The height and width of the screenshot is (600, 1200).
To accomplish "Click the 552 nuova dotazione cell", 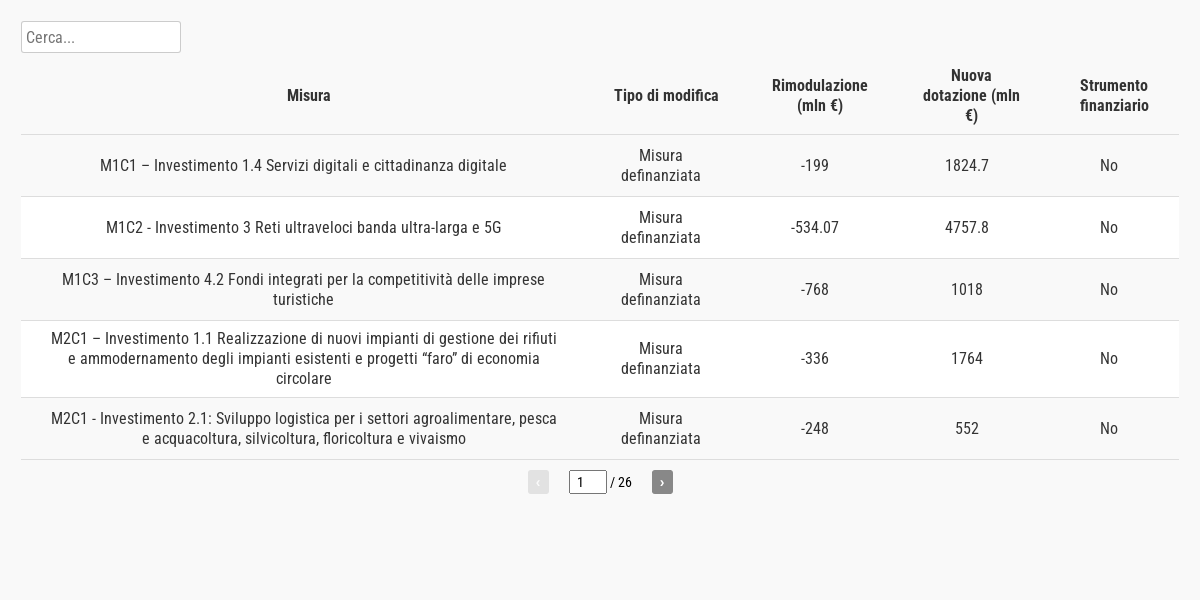I will coord(967,429).
